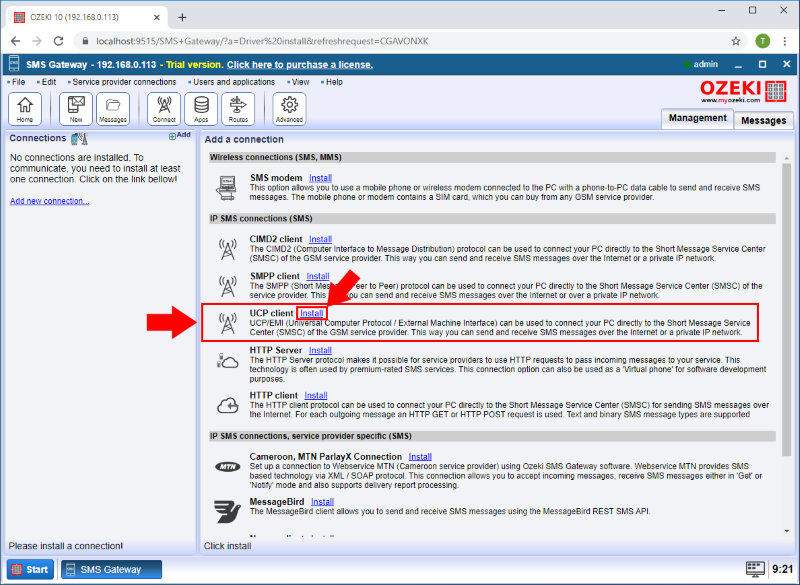The height and width of the screenshot is (585, 800).
Task: Select SMS Gateway taskbar button
Action: pos(111,569)
